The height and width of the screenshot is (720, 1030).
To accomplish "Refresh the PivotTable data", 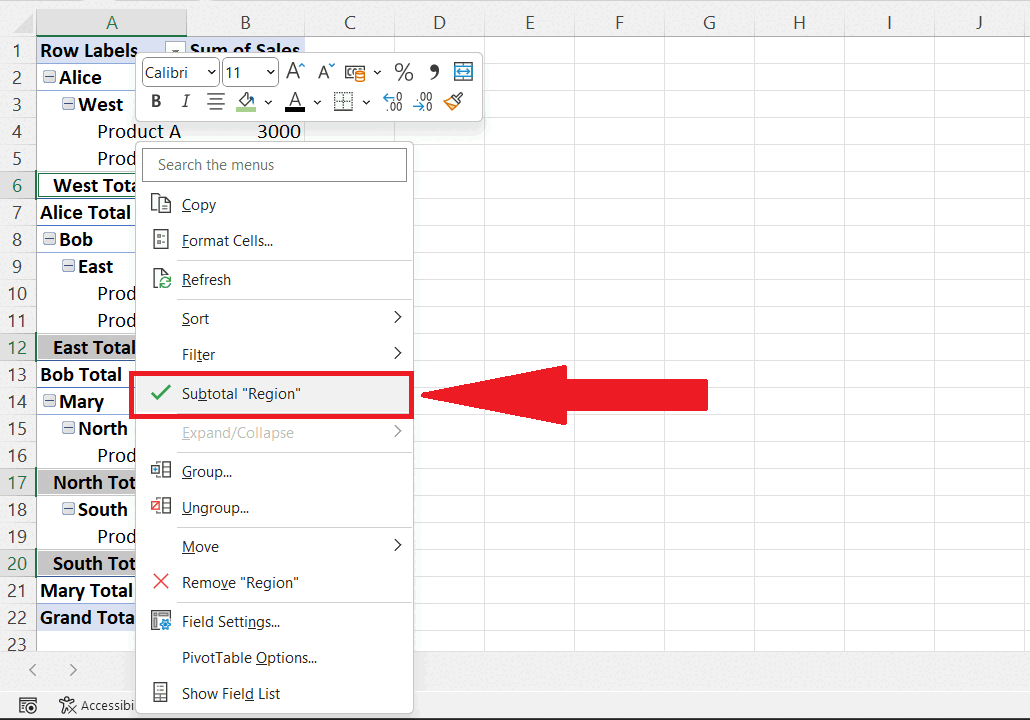I will (206, 280).
